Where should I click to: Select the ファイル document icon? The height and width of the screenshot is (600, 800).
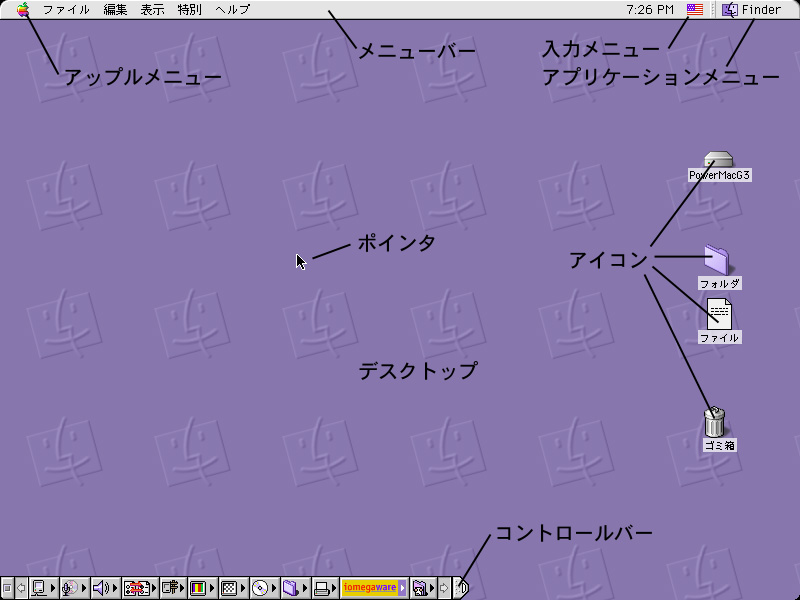719,314
